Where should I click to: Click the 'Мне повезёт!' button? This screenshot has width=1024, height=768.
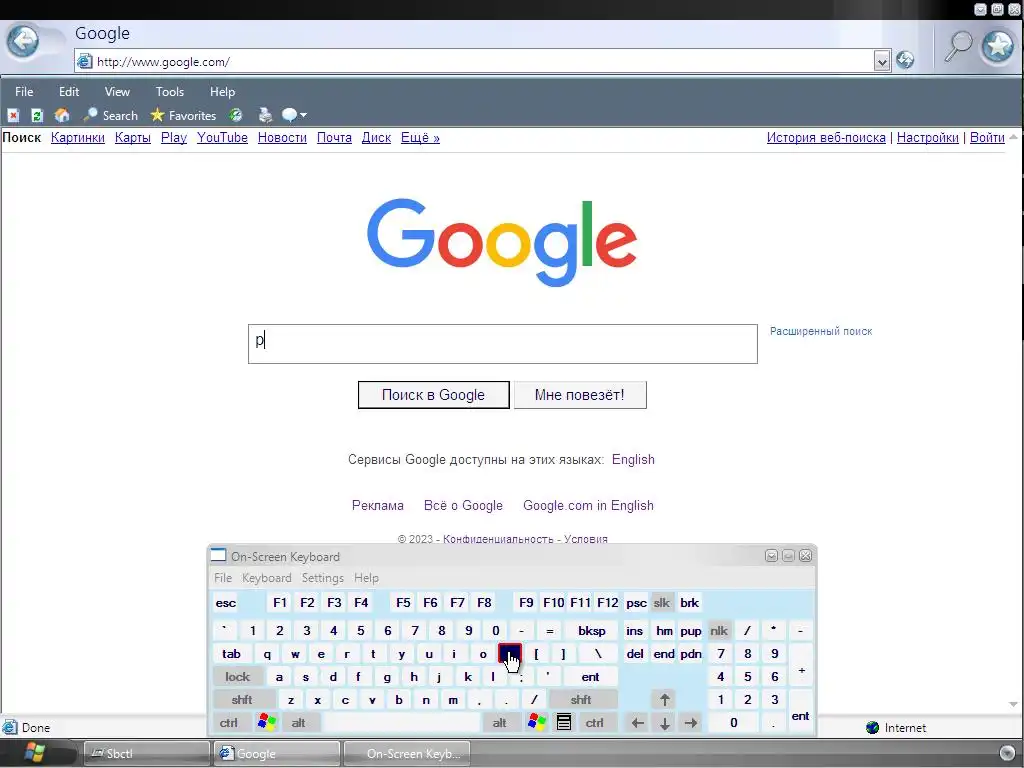[580, 395]
